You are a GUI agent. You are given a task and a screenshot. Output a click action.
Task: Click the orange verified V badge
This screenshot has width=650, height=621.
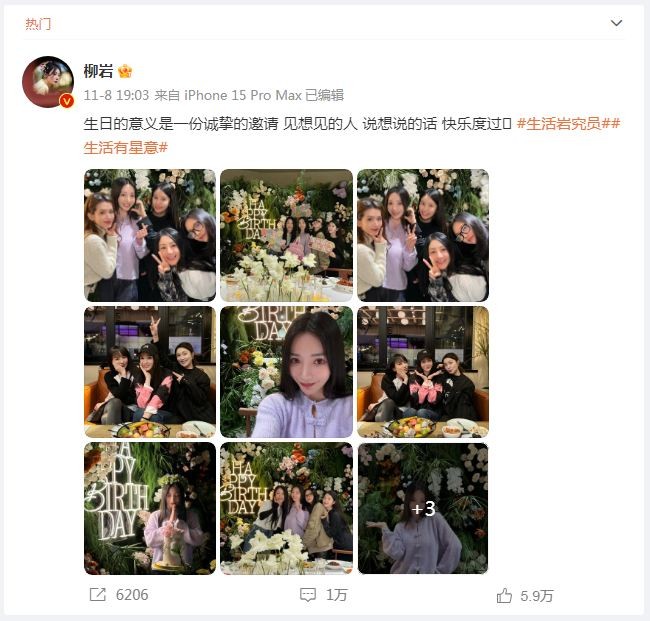click(67, 101)
